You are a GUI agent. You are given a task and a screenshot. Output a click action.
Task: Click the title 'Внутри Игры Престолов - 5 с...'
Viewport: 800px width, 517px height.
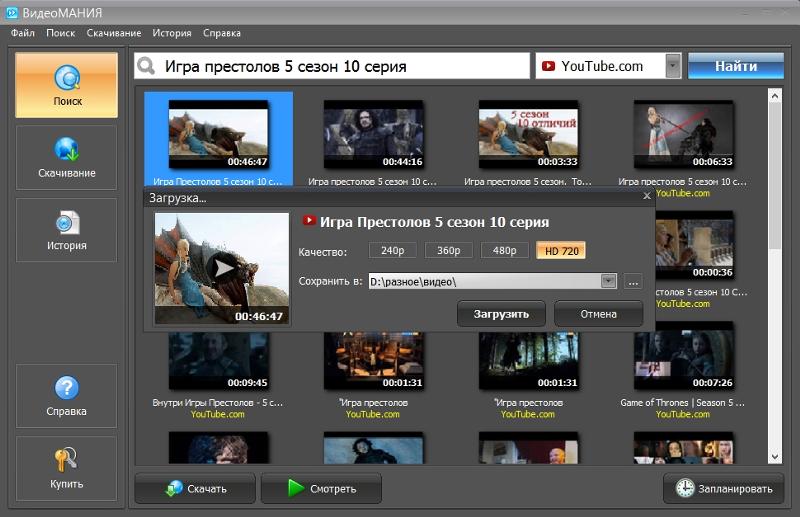[x=217, y=403]
